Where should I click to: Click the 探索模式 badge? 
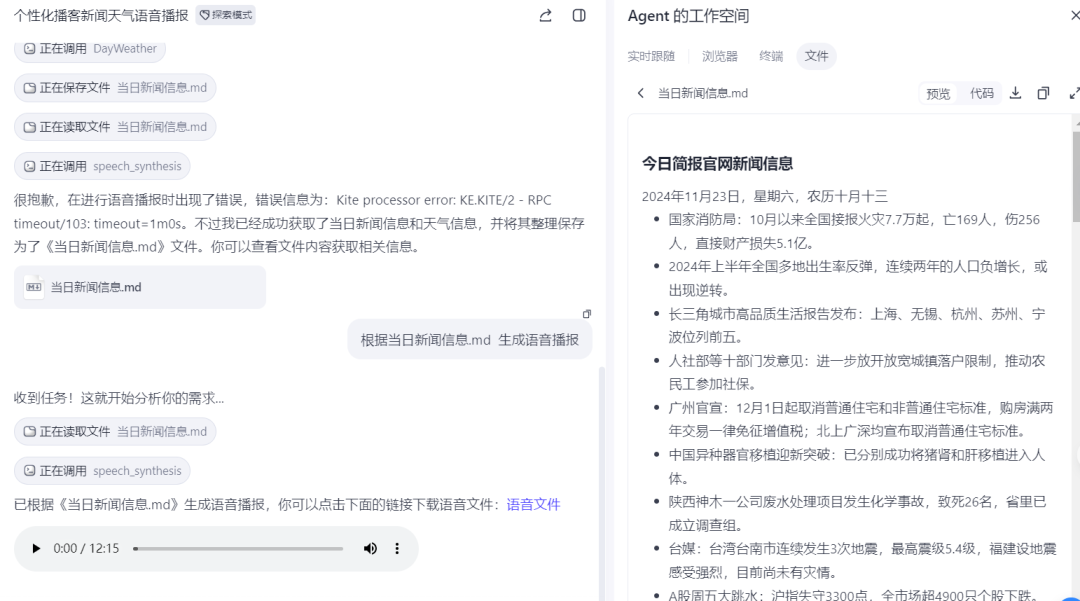[225, 15]
